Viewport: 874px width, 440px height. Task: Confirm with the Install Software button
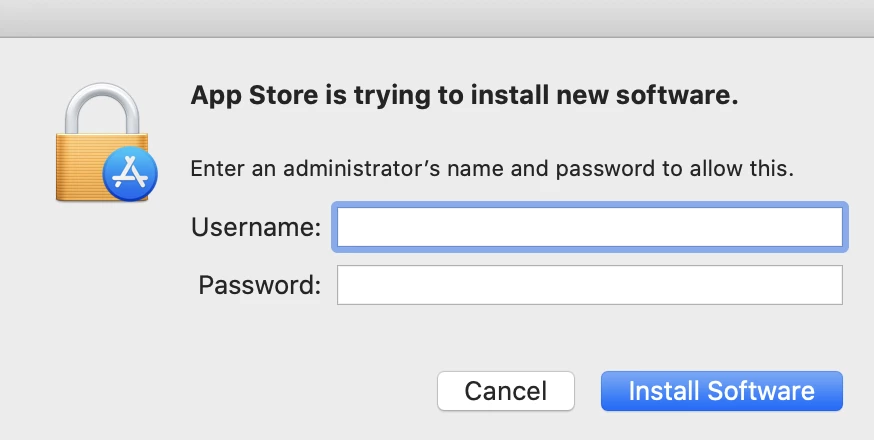pyautogui.click(x=722, y=391)
